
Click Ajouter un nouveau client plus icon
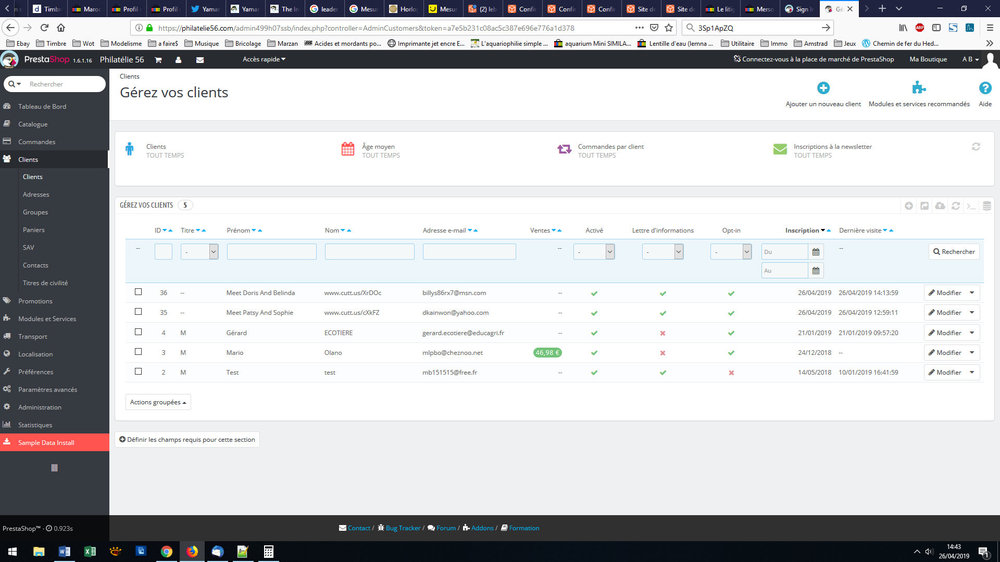click(823, 88)
